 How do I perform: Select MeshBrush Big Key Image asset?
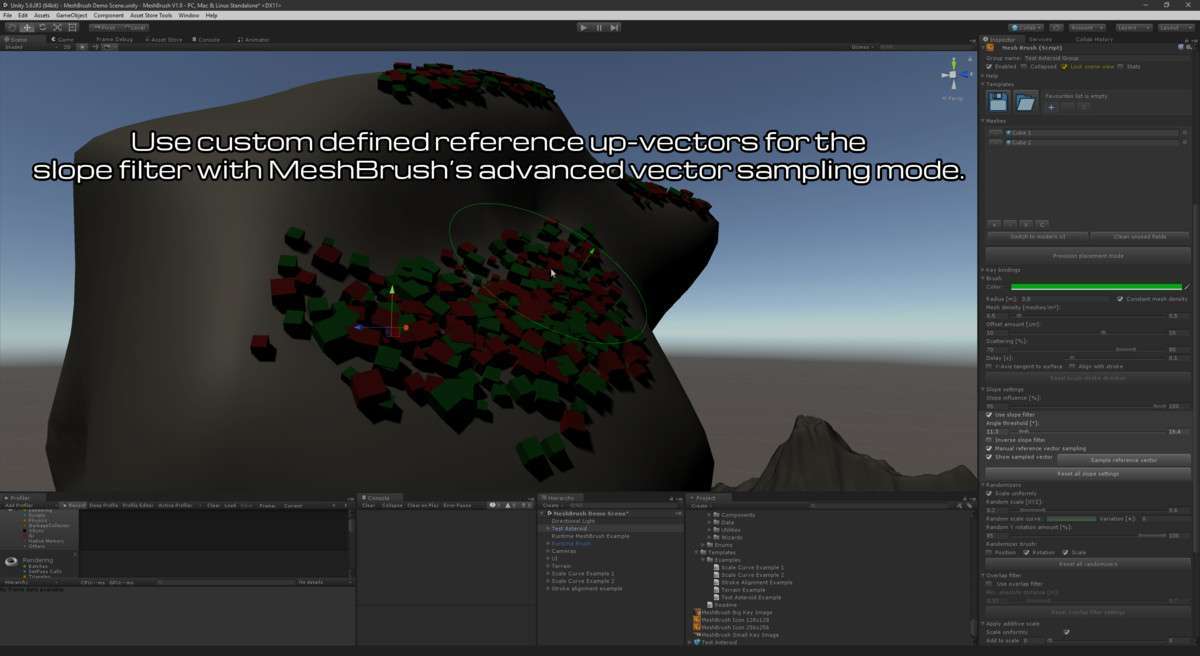click(x=735, y=612)
